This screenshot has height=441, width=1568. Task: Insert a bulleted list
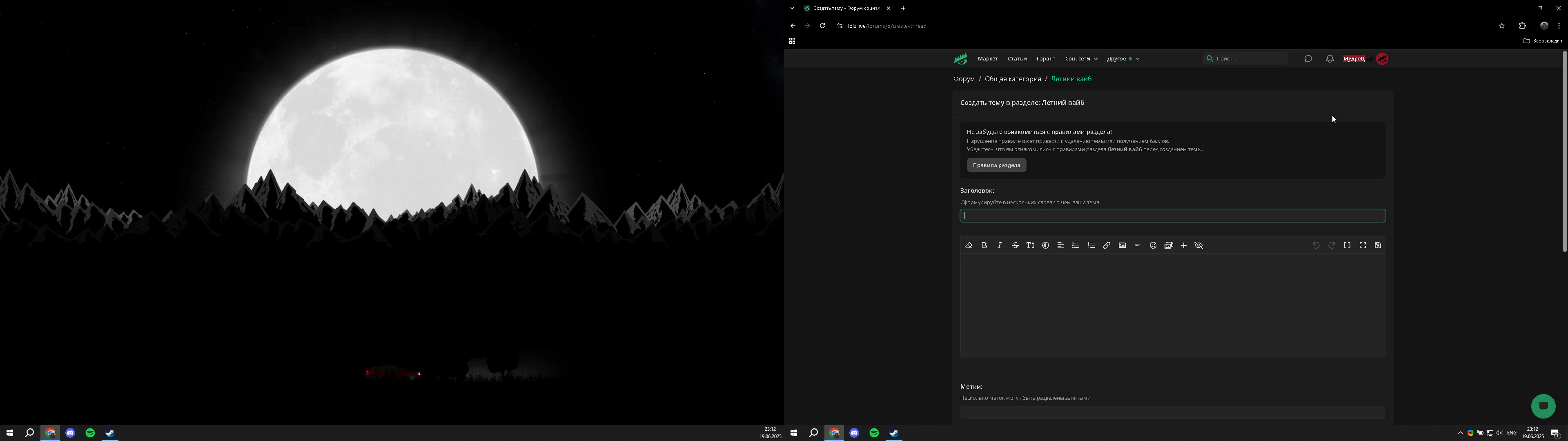[x=1076, y=245]
